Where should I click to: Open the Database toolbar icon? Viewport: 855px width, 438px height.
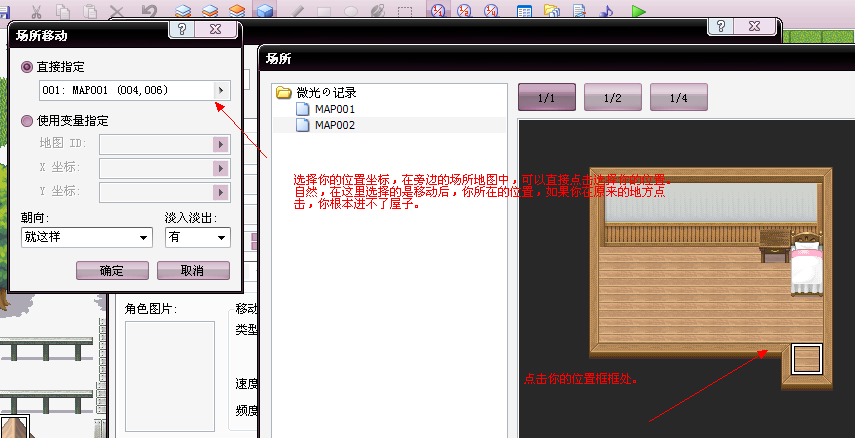524,11
